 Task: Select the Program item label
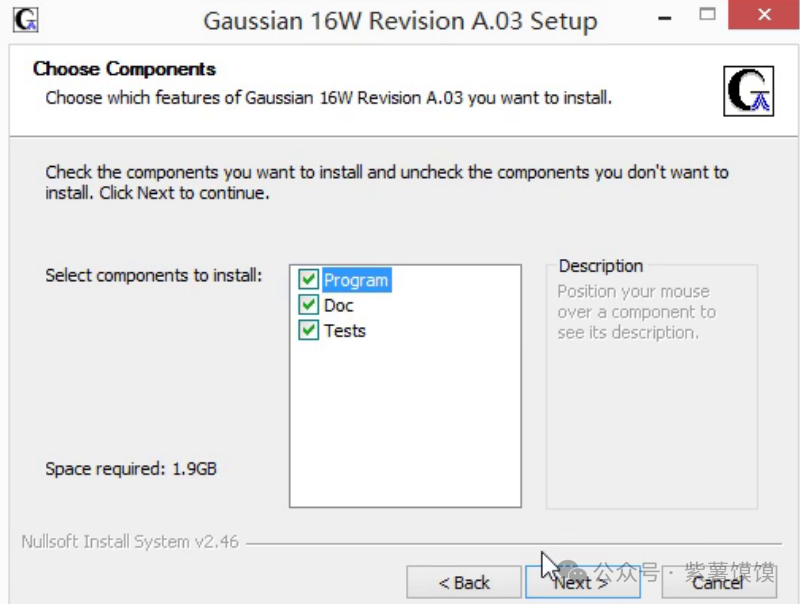point(355,281)
